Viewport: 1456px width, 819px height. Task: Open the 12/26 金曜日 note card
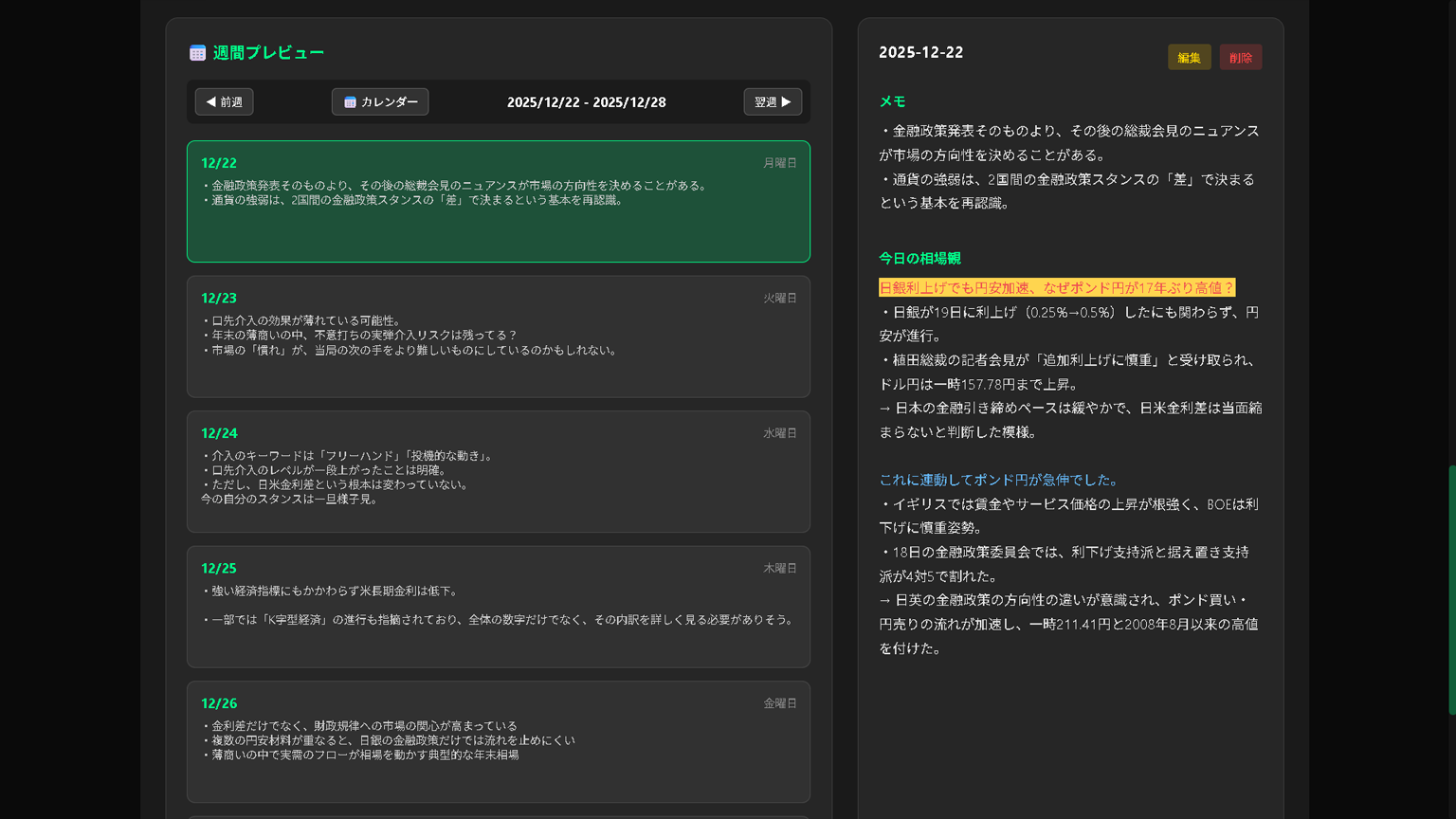(x=498, y=741)
